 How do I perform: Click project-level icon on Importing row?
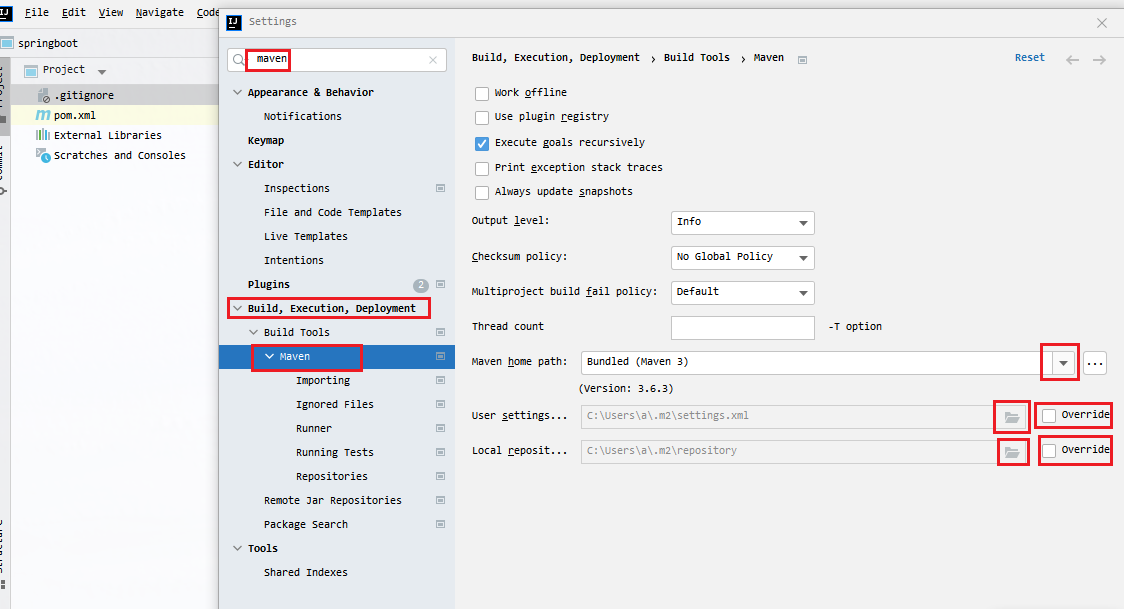[x=440, y=380]
